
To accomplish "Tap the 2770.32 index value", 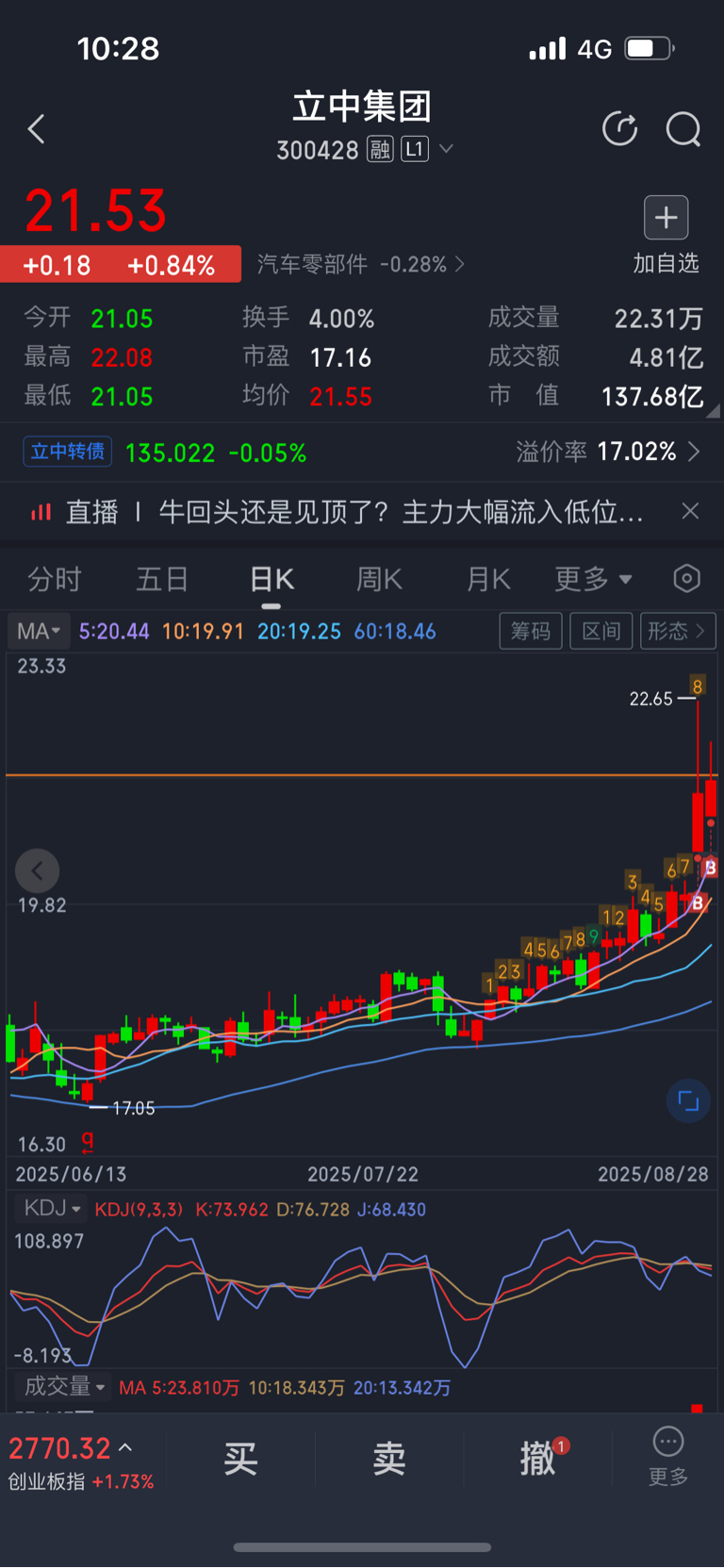I will (60, 1447).
